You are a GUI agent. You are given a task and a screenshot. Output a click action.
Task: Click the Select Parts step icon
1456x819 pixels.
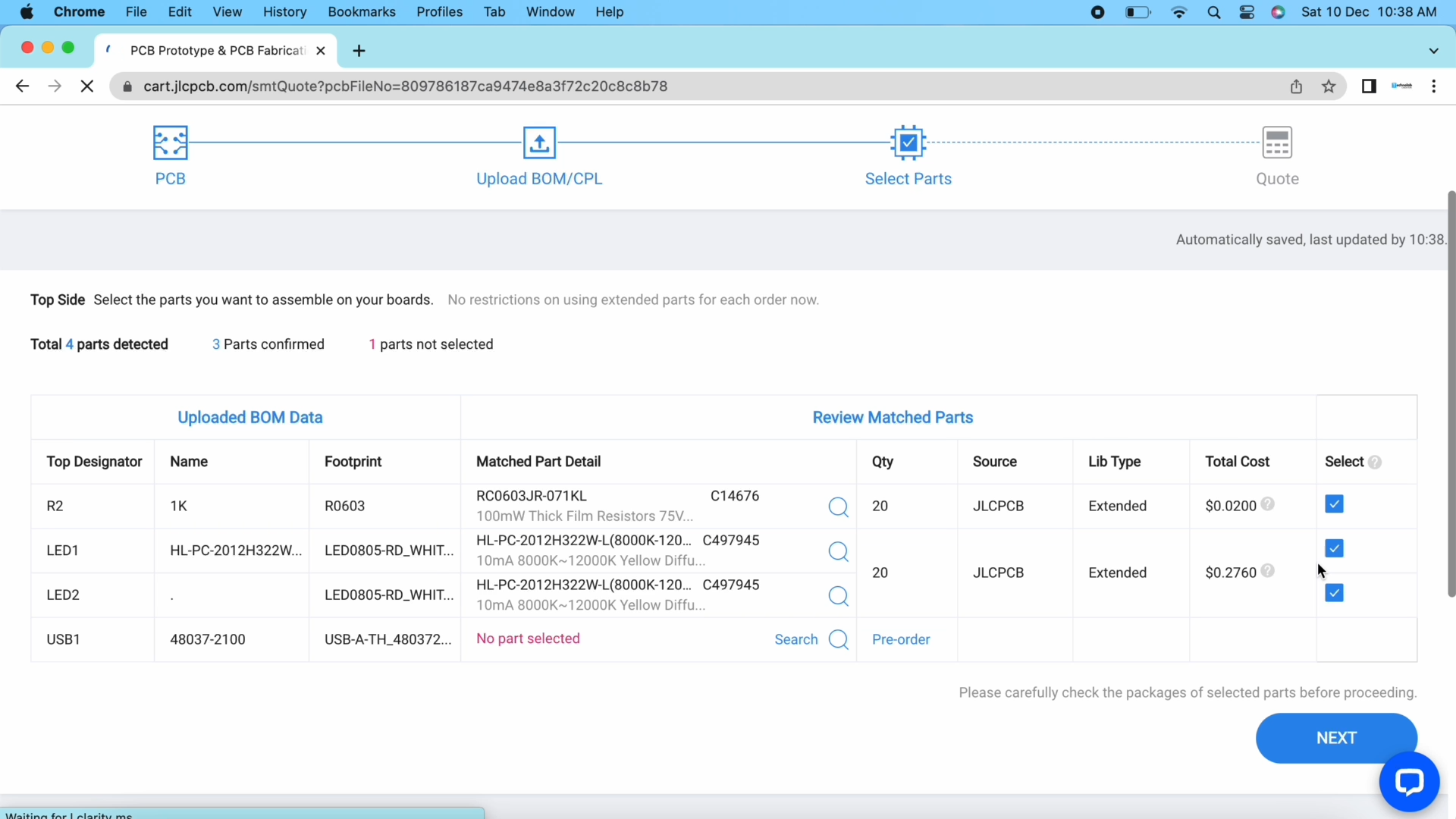(908, 142)
